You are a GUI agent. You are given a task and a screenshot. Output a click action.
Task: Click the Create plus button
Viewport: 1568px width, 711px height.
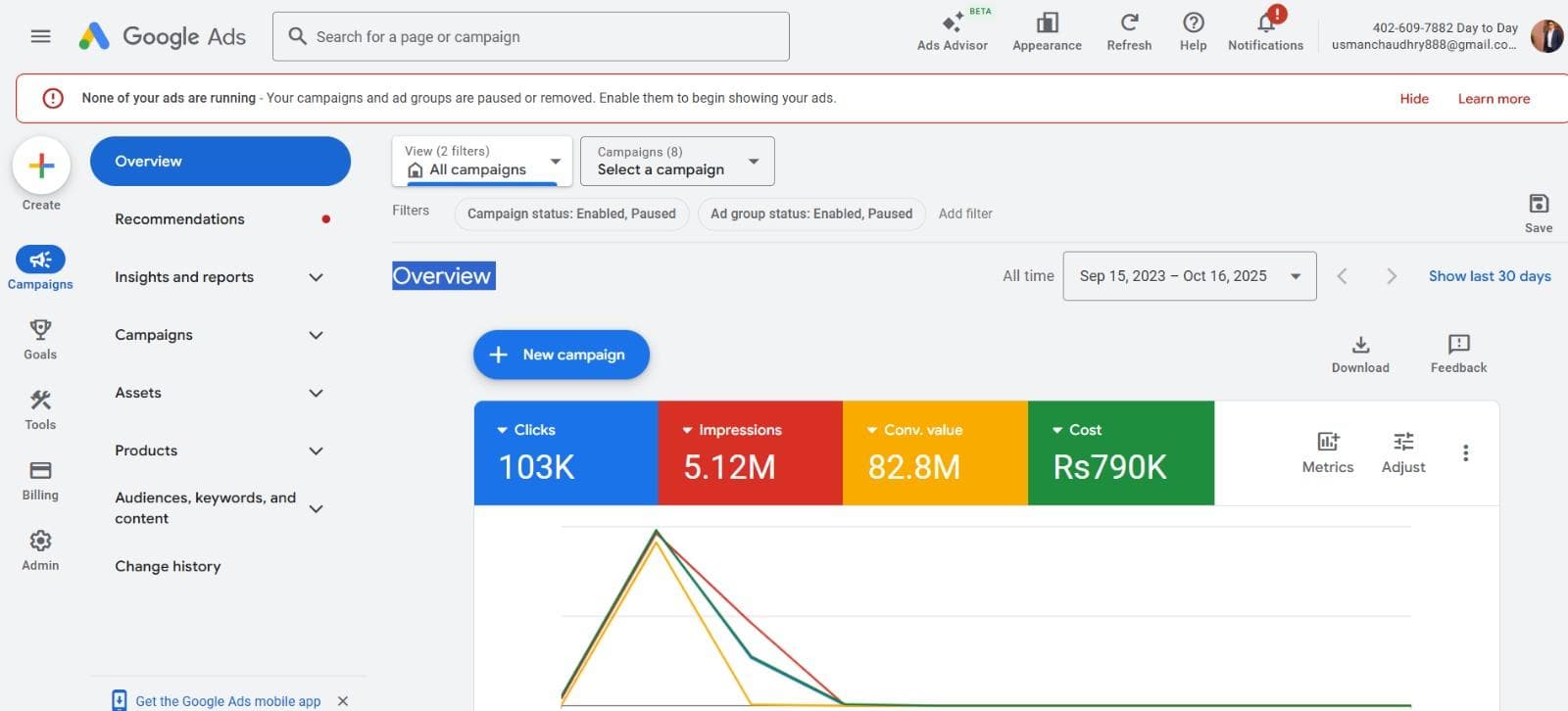pos(41,166)
